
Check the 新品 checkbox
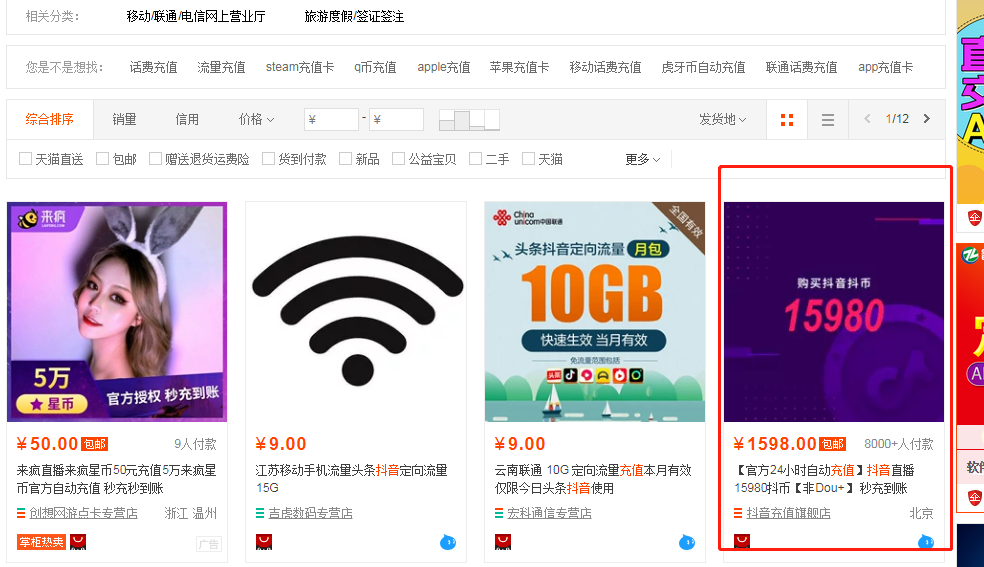[345, 159]
